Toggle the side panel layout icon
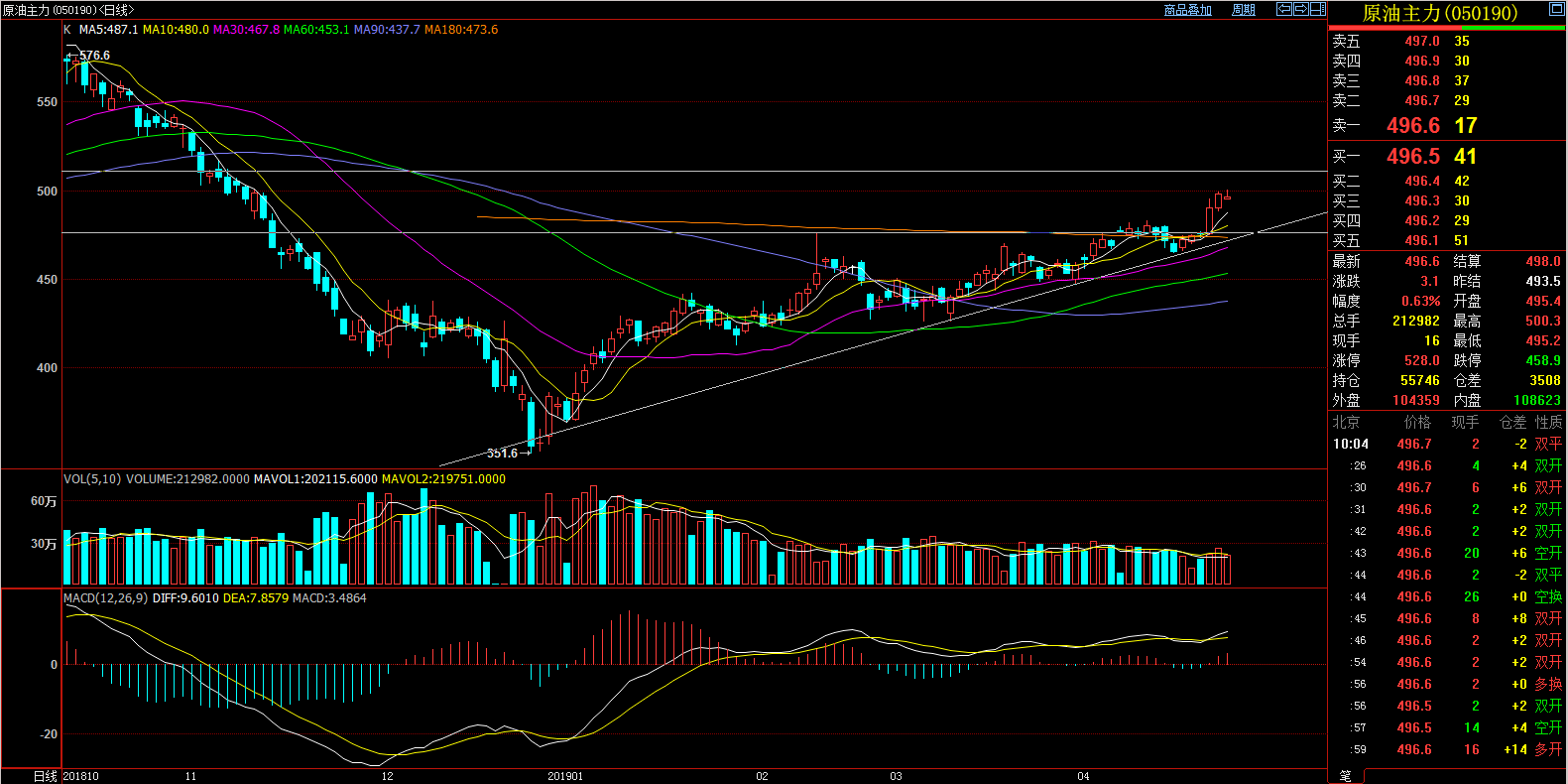Screen dimensions: 1568x784 [1317, 9]
